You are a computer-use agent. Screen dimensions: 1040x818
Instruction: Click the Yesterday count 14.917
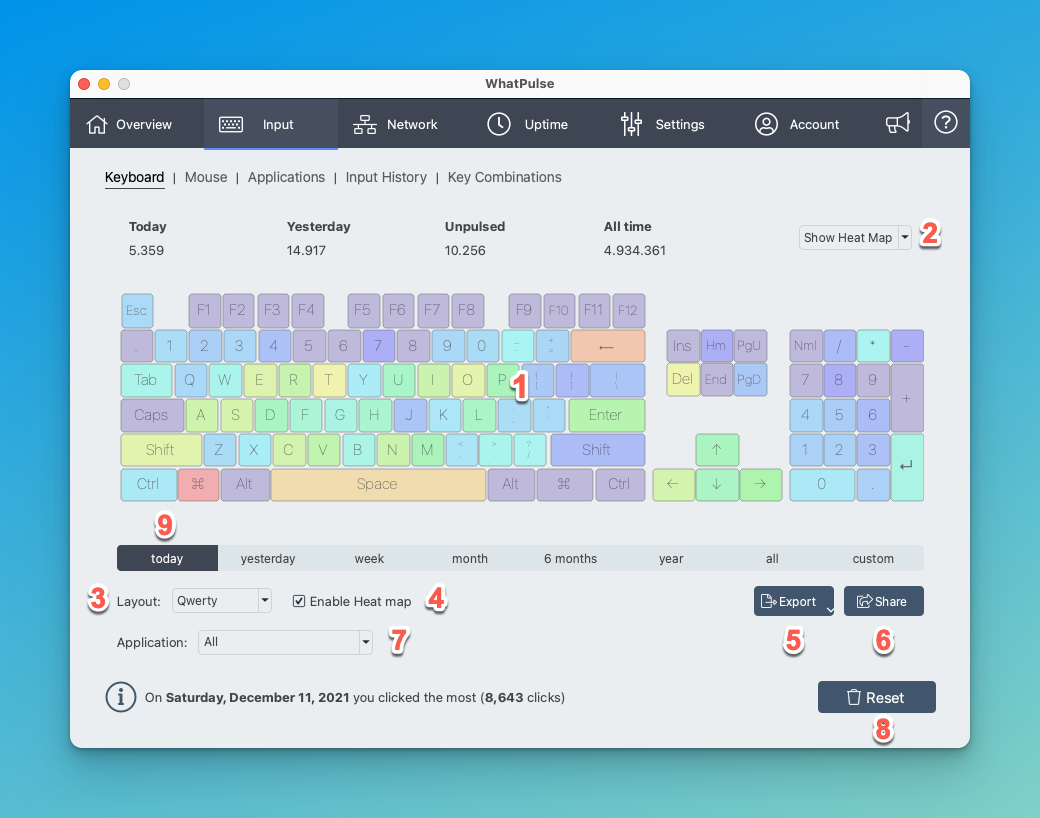point(306,251)
